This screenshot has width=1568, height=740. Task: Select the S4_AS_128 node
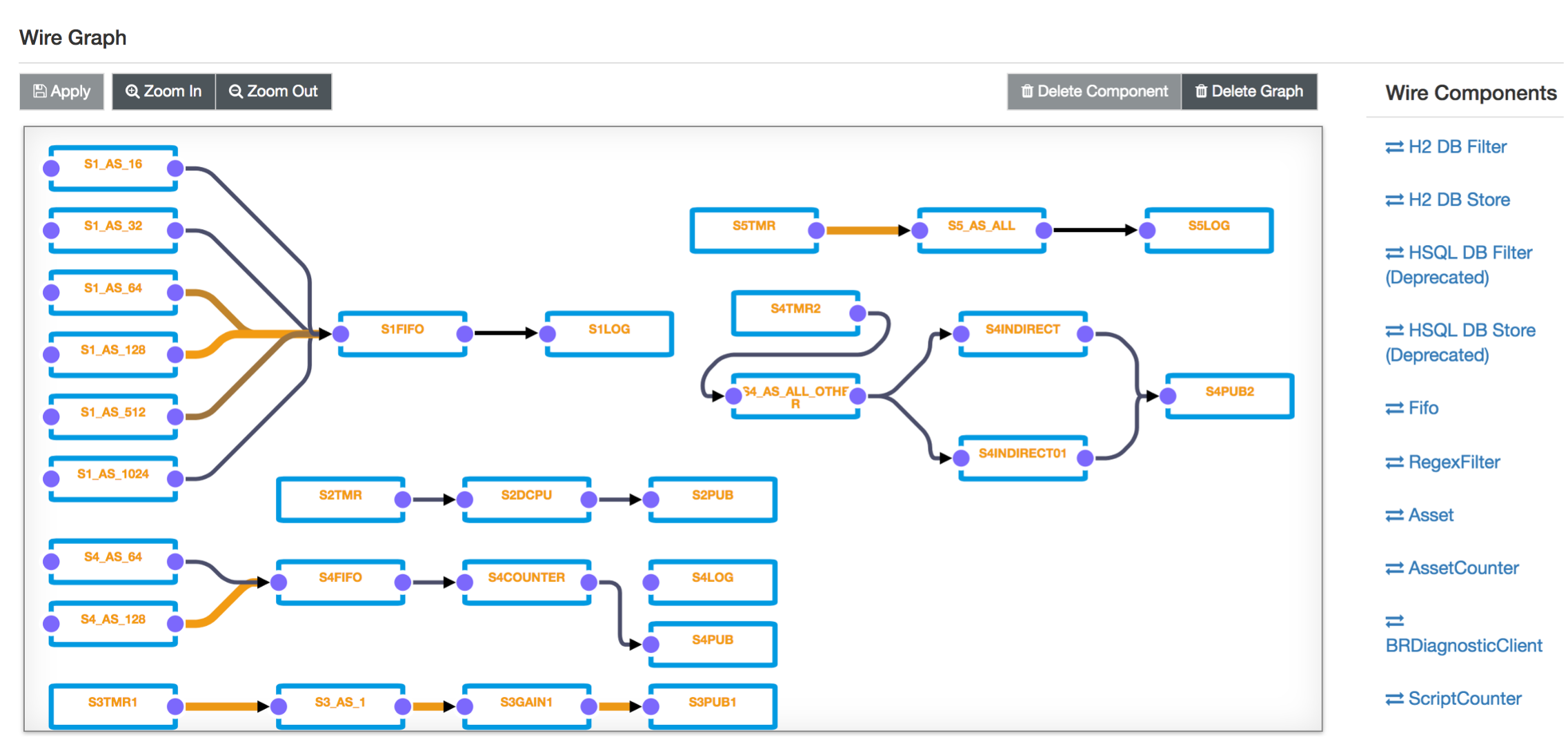113,623
